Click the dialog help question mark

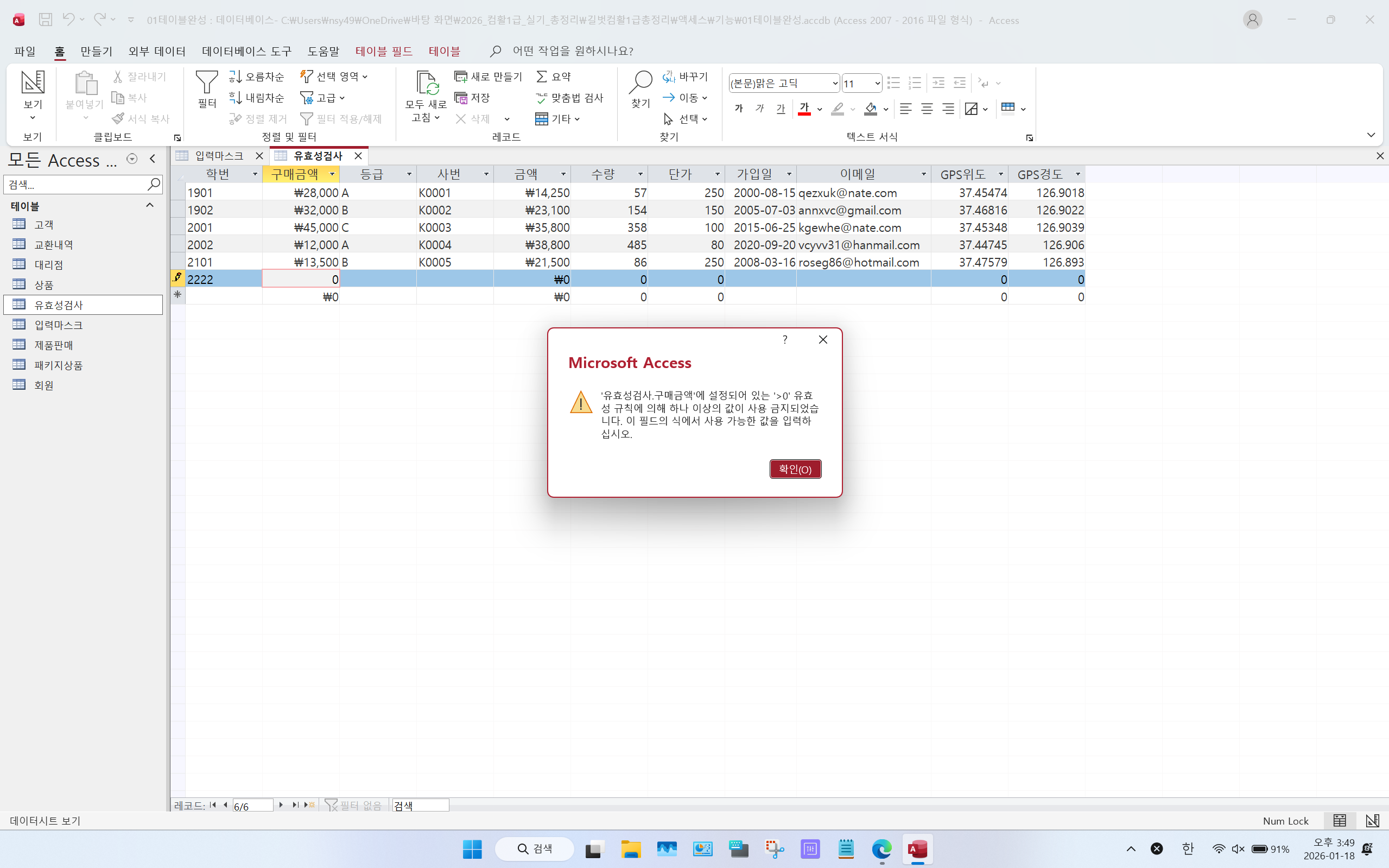(785, 339)
